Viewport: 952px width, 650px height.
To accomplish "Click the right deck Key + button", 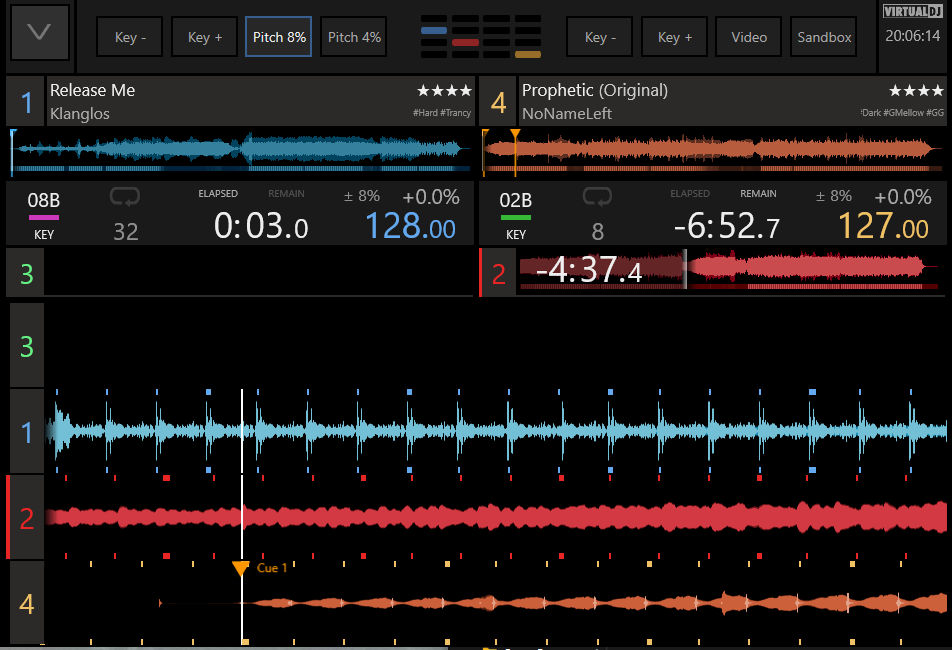I will click(675, 37).
